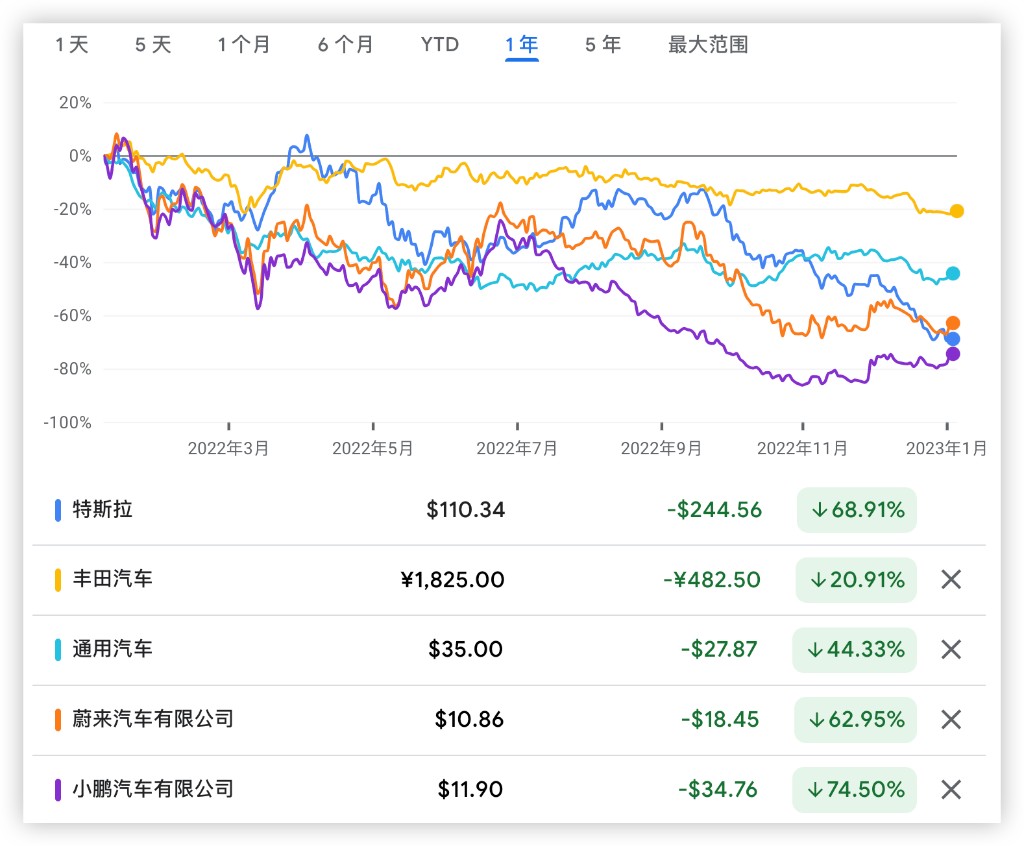Select the 5 天 range tab

pyautogui.click(x=153, y=45)
